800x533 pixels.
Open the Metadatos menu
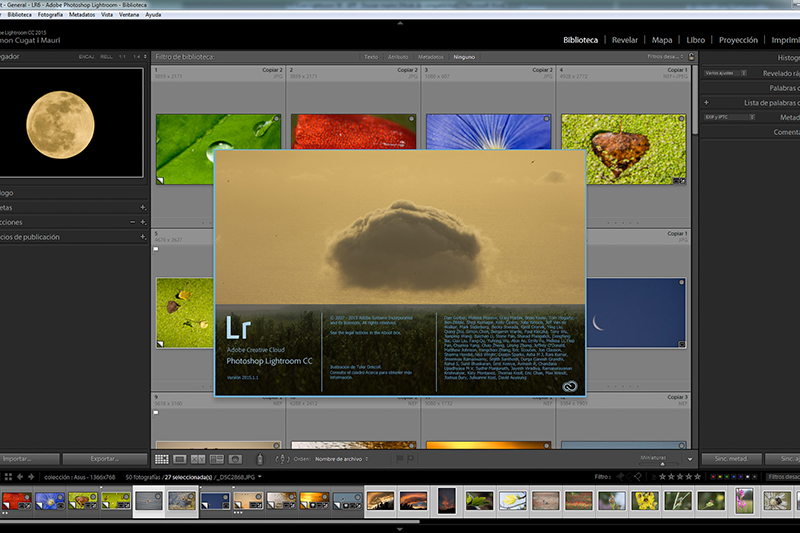click(82, 15)
